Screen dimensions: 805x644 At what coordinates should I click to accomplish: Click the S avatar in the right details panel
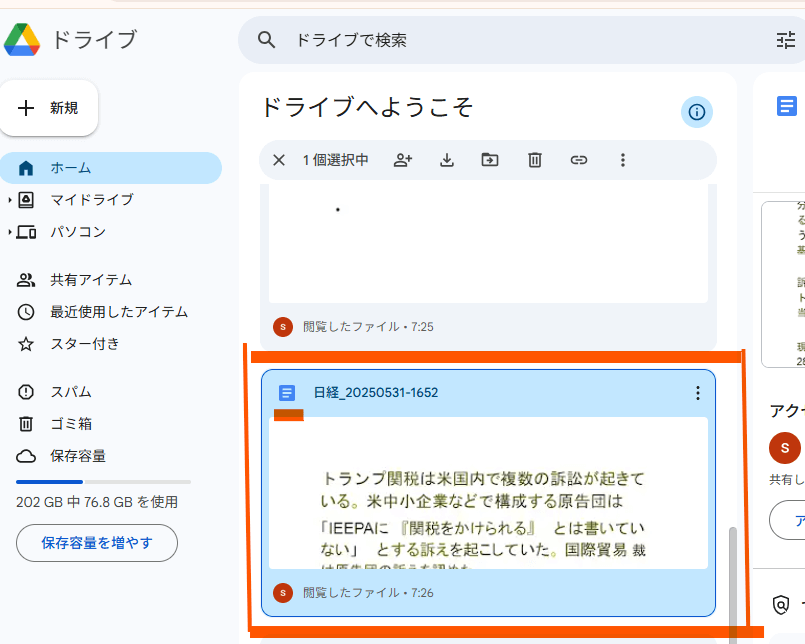pyautogui.click(x=784, y=448)
